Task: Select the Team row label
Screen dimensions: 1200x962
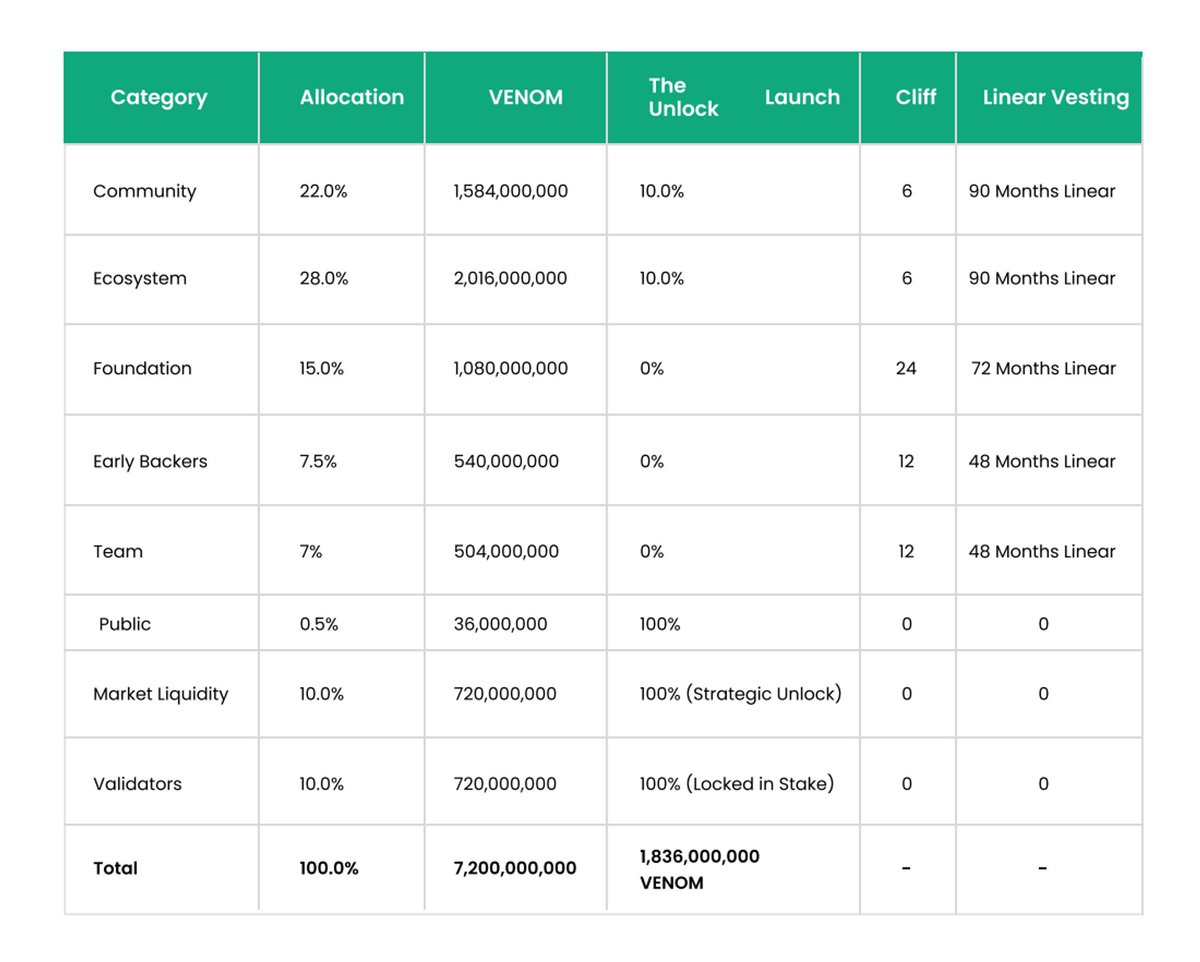Action: pos(120,551)
